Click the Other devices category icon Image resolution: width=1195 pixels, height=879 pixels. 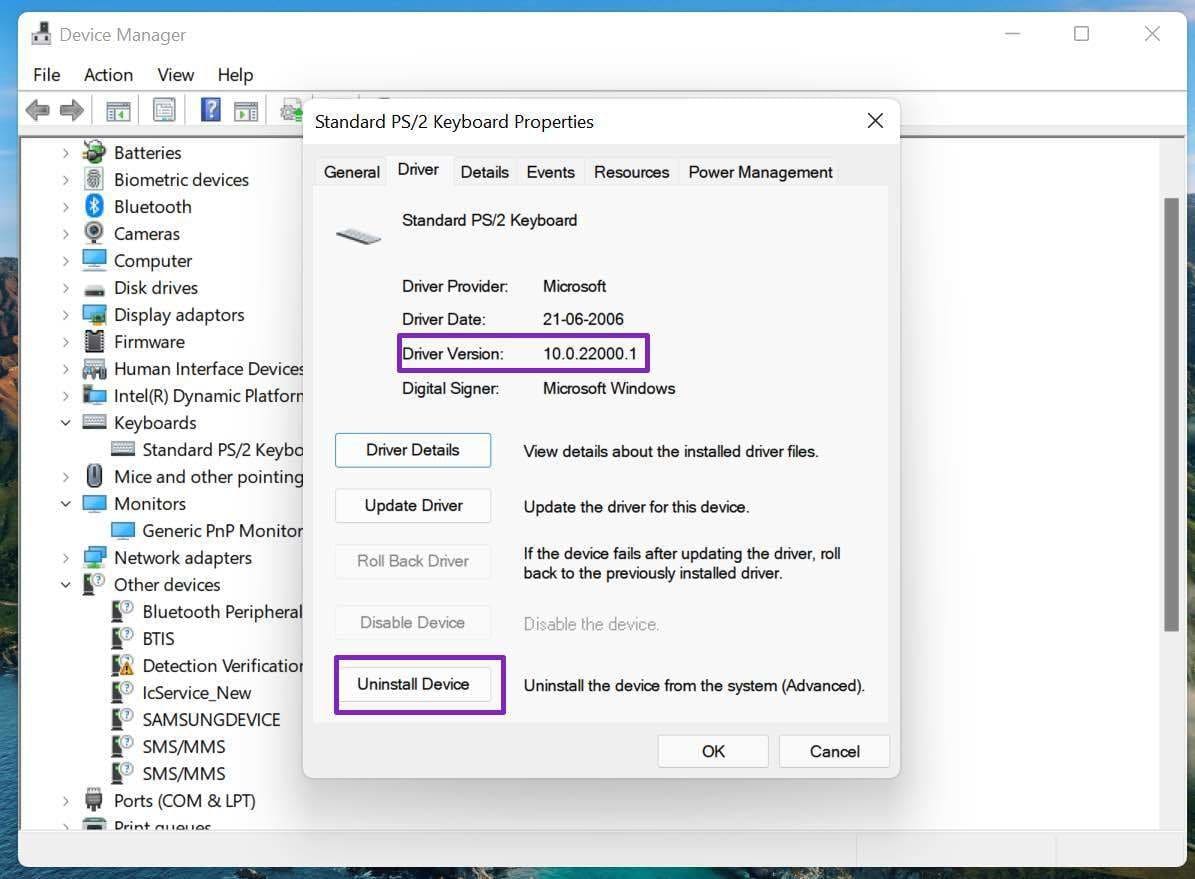[x=94, y=584]
